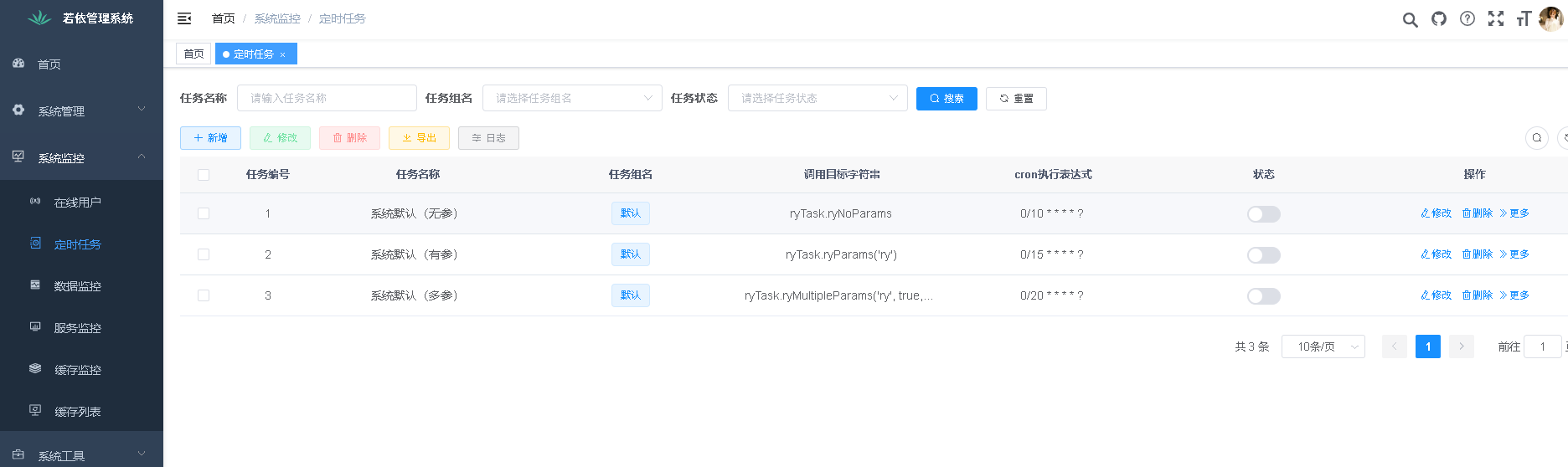The width and height of the screenshot is (1568, 467).
Task: Hide the search bar using round magnifier icon
Action: point(1536,138)
